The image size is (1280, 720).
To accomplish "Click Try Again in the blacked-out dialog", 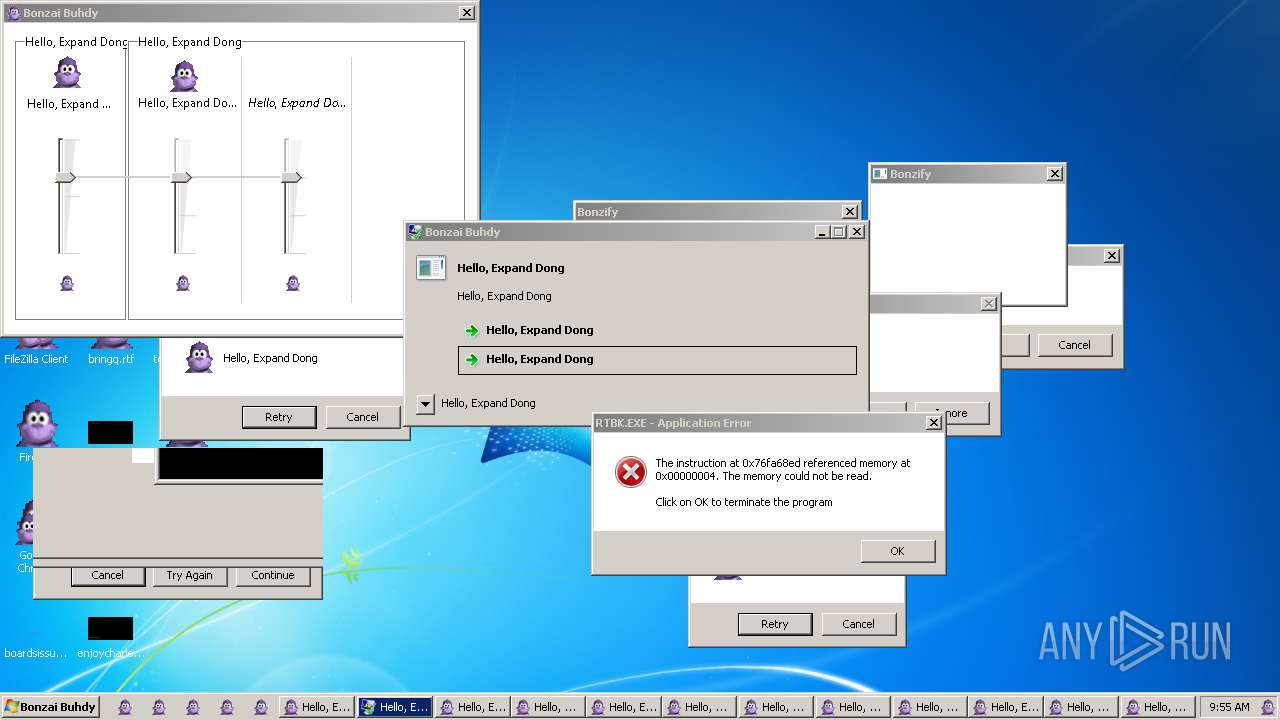I will 189,575.
